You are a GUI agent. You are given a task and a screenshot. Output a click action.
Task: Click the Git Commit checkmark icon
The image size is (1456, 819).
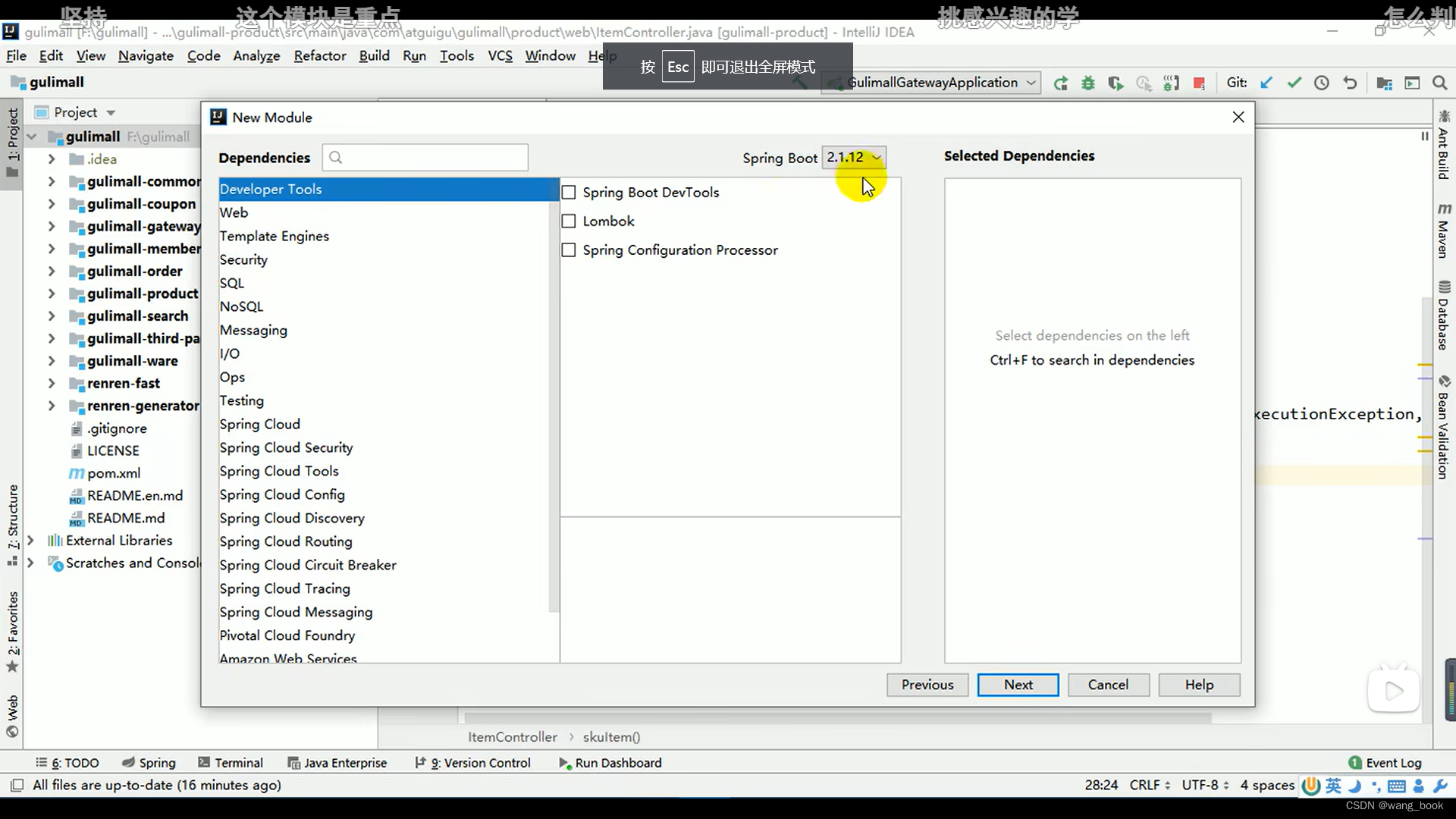click(1294, 83)
